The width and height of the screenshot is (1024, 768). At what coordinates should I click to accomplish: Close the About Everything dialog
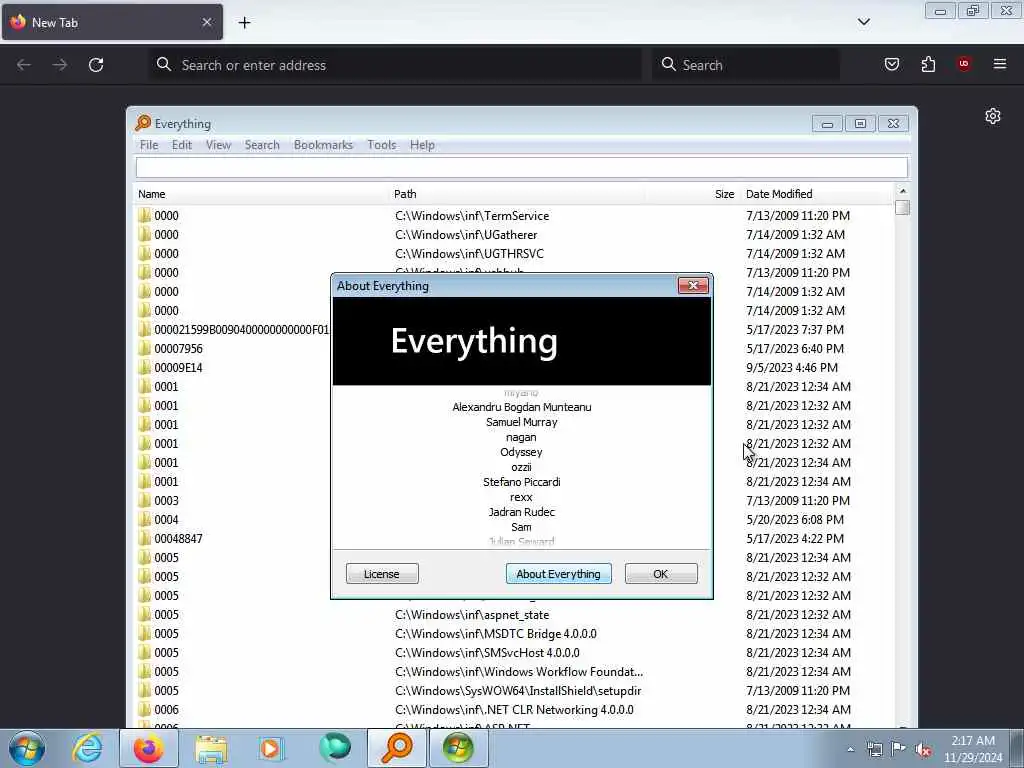(693, 285)
